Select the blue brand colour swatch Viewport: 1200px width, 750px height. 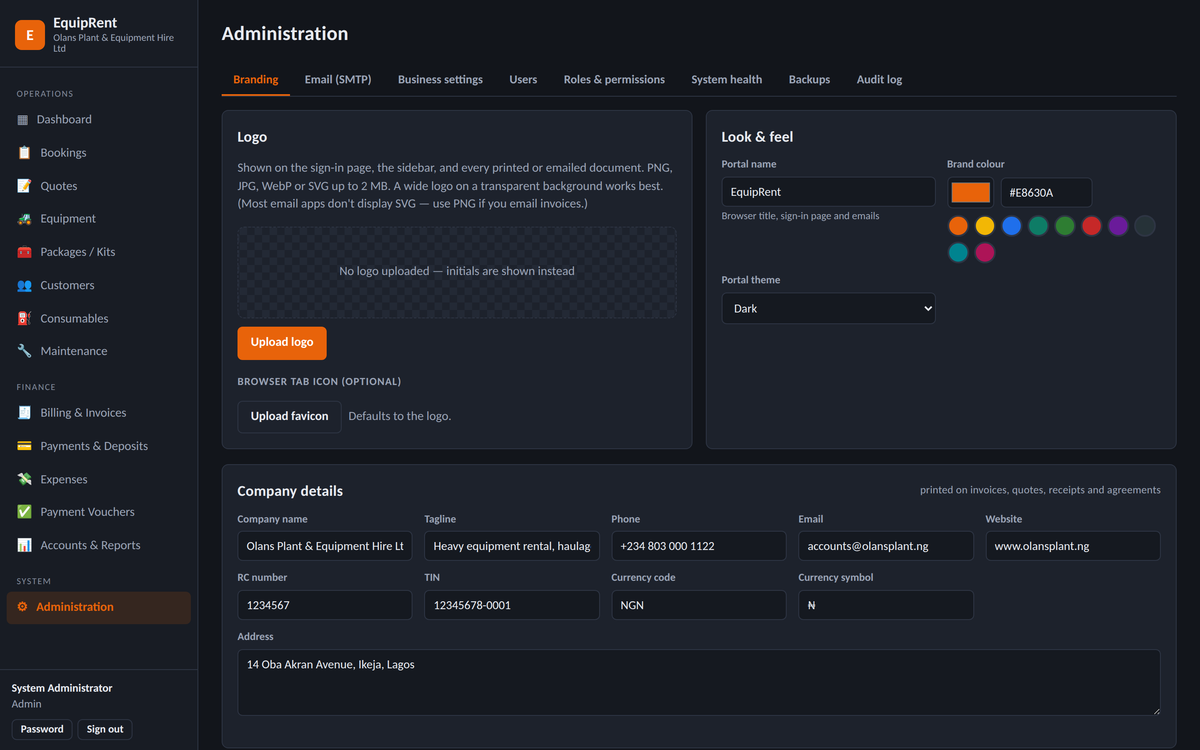[x=1011, y=226]
